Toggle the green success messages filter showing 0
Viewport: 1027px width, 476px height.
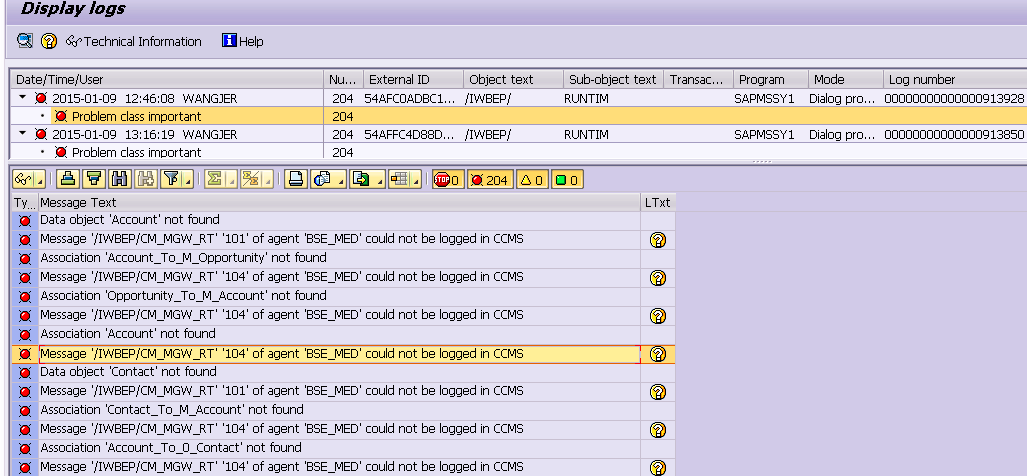click(x=567, y=179)
